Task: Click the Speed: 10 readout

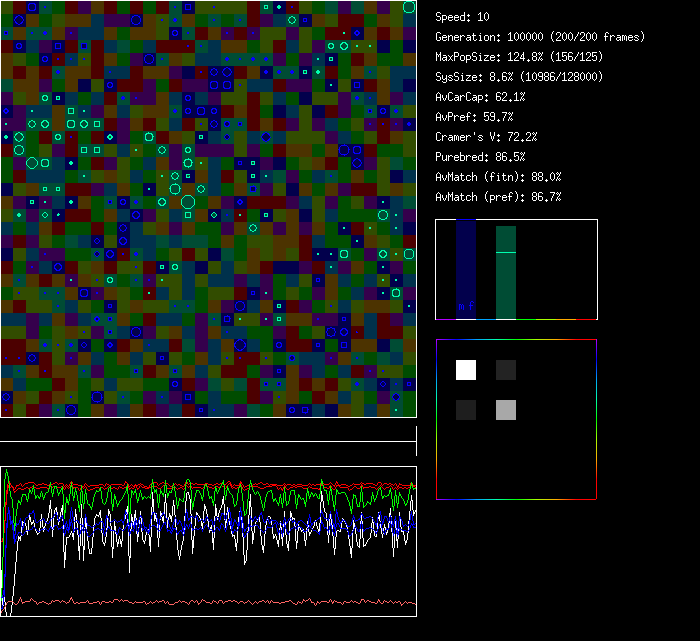Action: click(x=463, y=17)
